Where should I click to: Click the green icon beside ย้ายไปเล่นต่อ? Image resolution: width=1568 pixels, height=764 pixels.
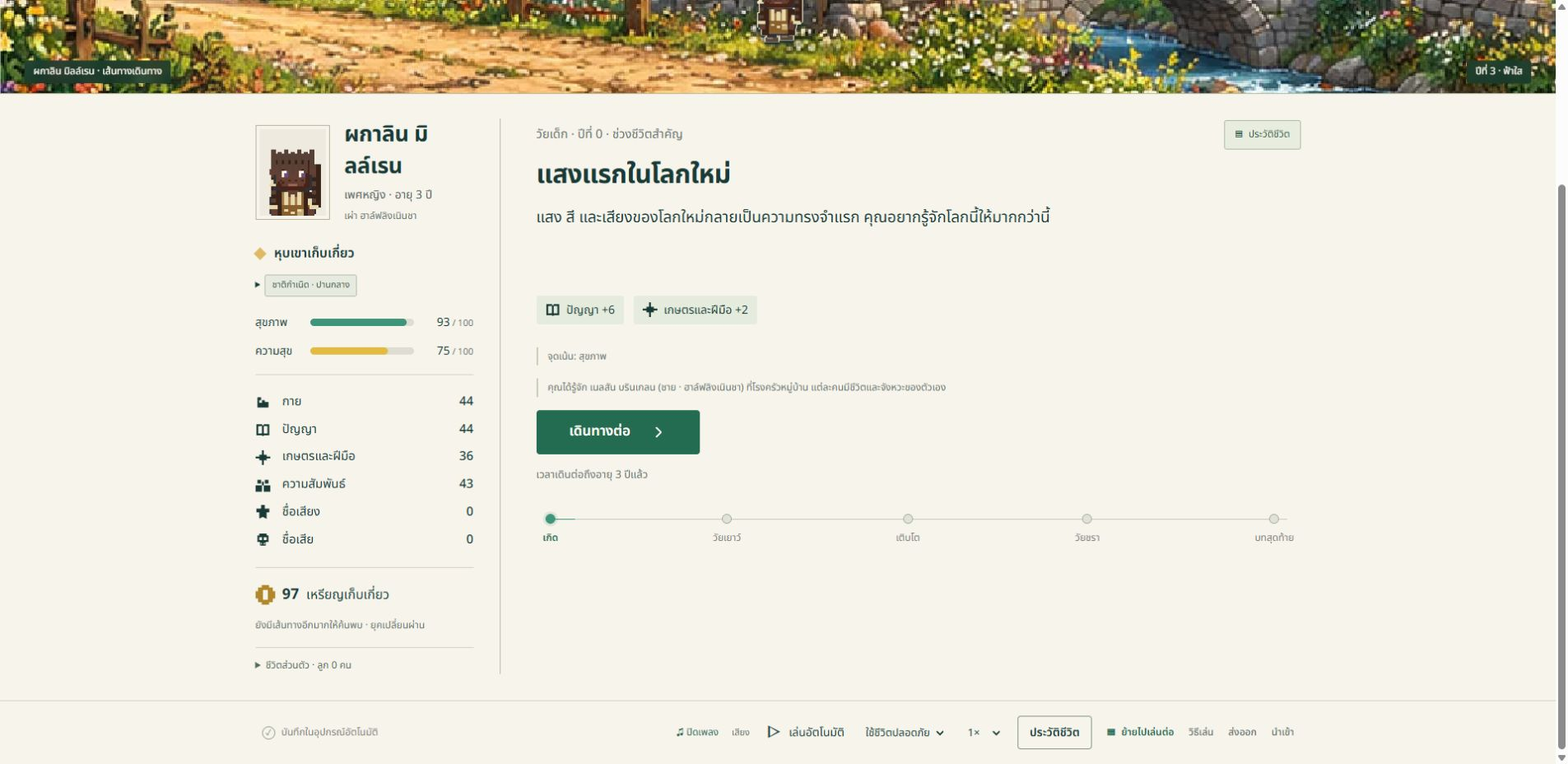1111,732
